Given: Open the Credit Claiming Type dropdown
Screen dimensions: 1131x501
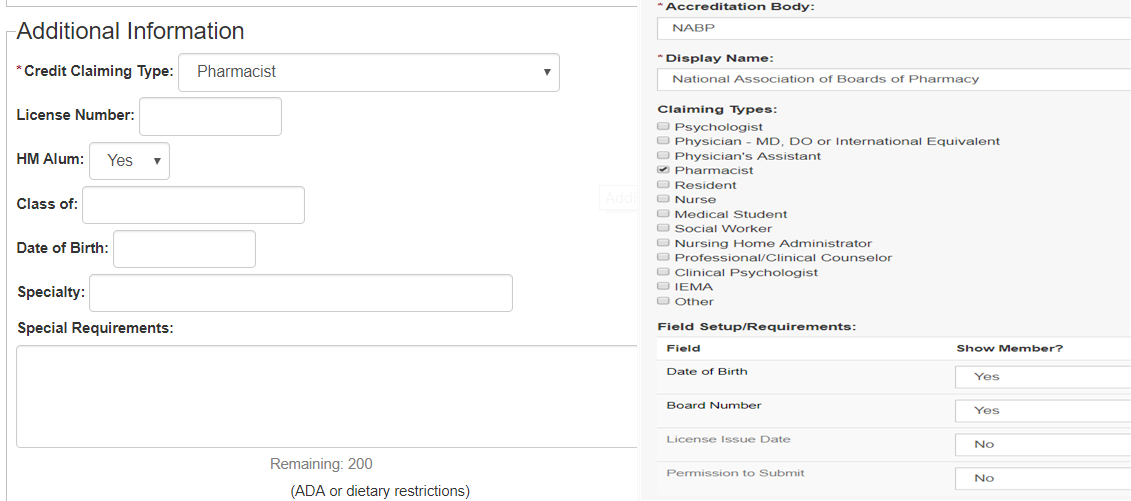Looking at the screenshot, I should click(x=368, y=72).
